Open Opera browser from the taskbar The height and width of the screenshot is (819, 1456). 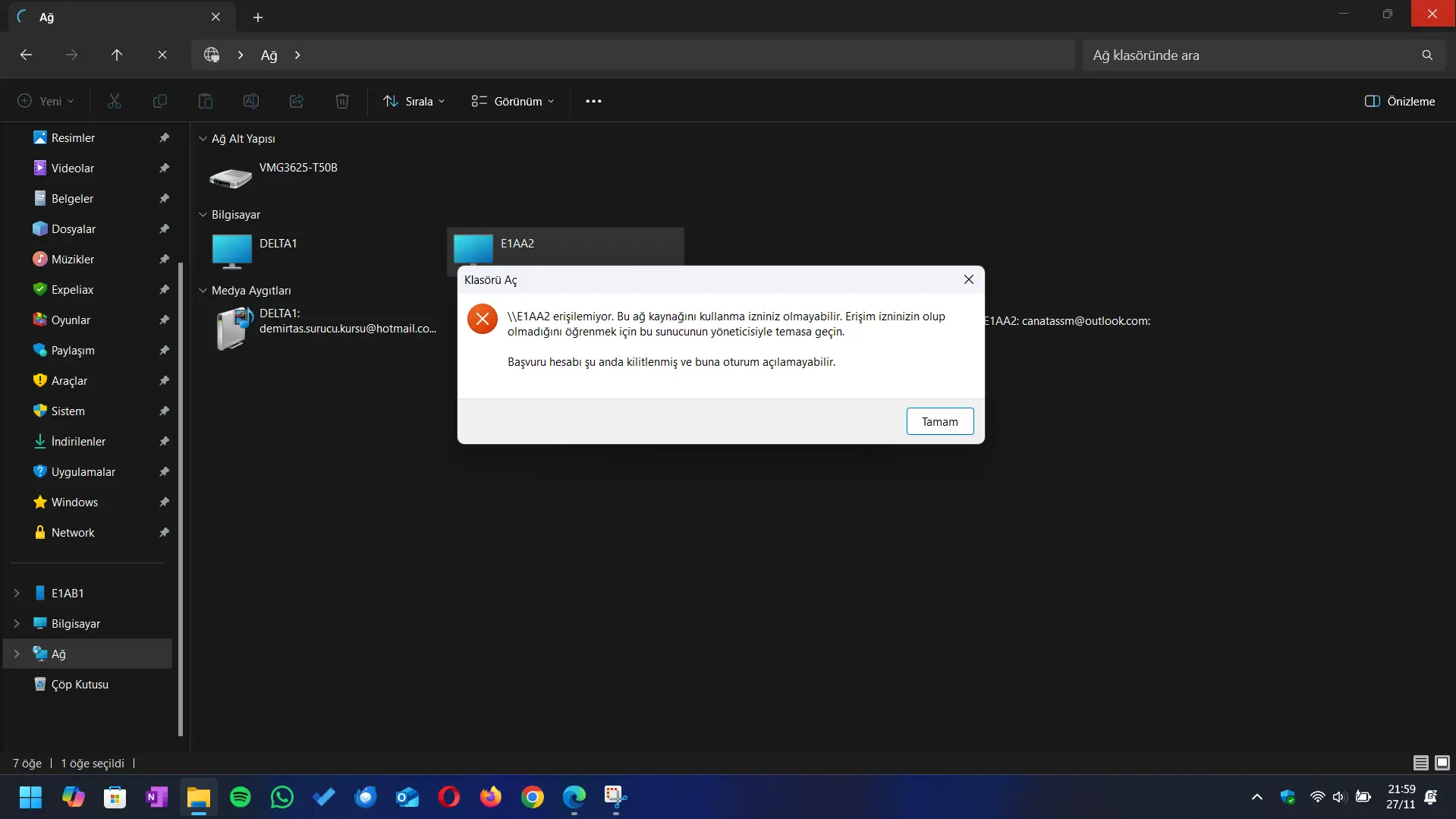tap(448, 797)
